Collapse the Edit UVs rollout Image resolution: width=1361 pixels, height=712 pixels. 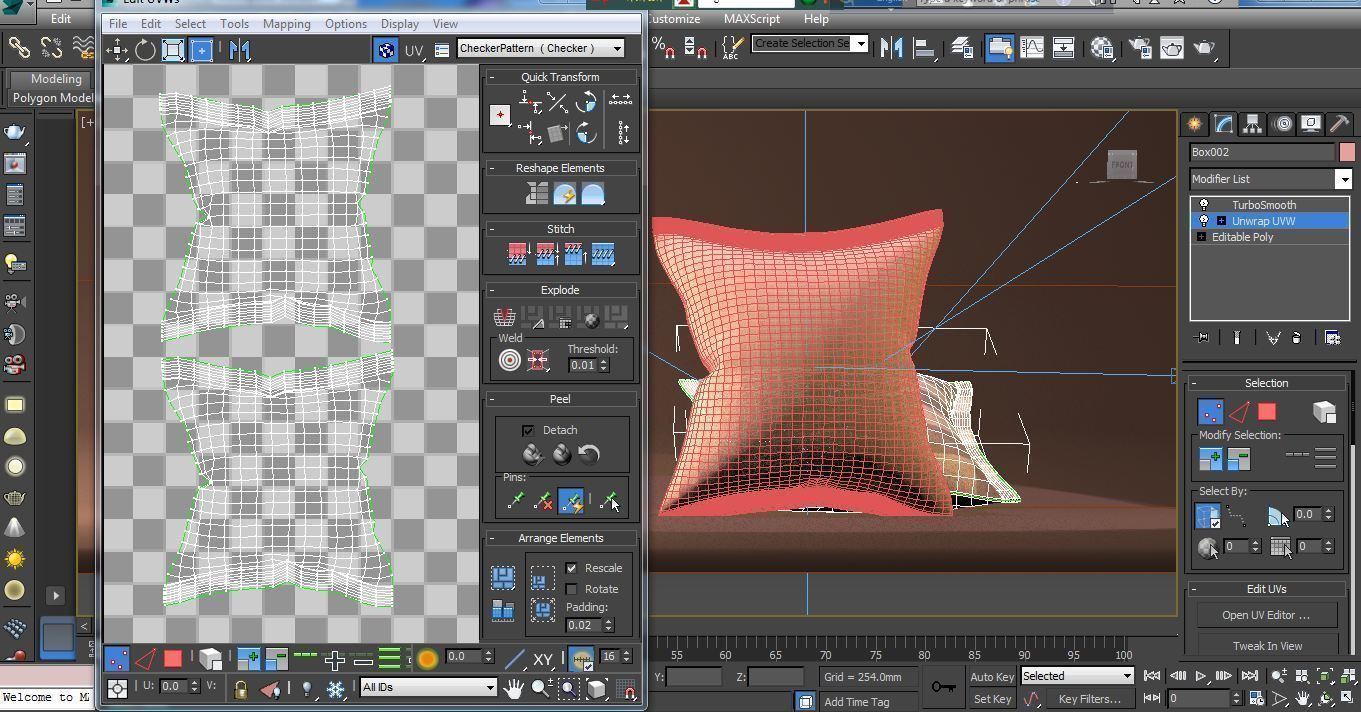point(1266,589)
